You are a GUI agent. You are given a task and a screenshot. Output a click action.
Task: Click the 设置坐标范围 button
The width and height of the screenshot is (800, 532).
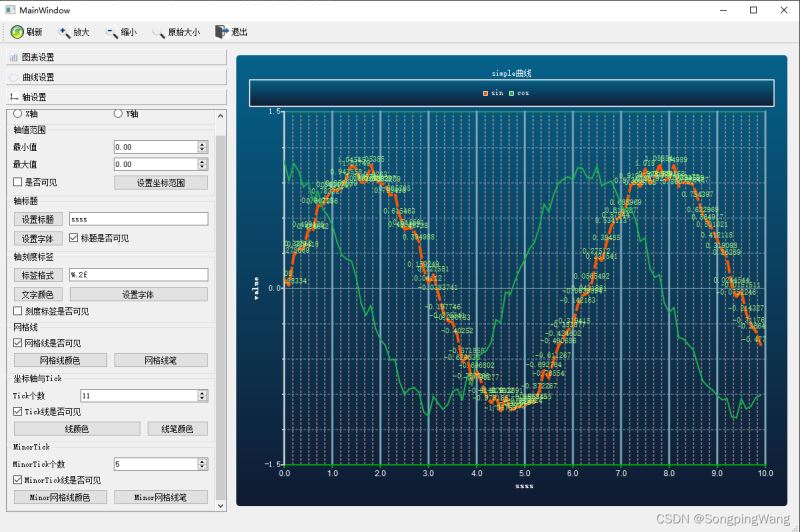click(160, 183)
